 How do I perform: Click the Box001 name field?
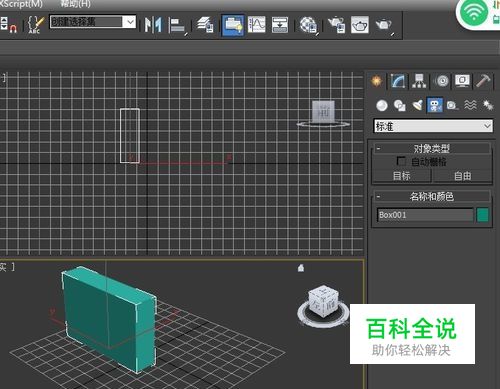[425, 215]
